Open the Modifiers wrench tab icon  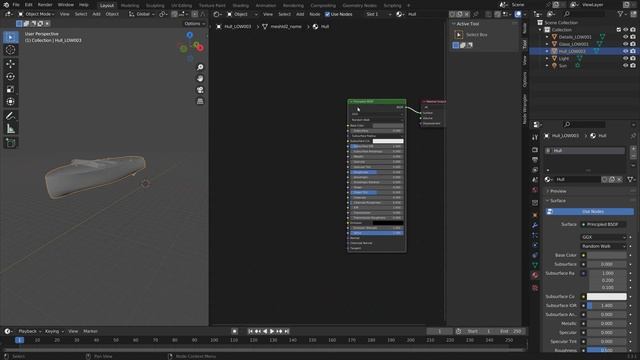click(x=535, y=225)
